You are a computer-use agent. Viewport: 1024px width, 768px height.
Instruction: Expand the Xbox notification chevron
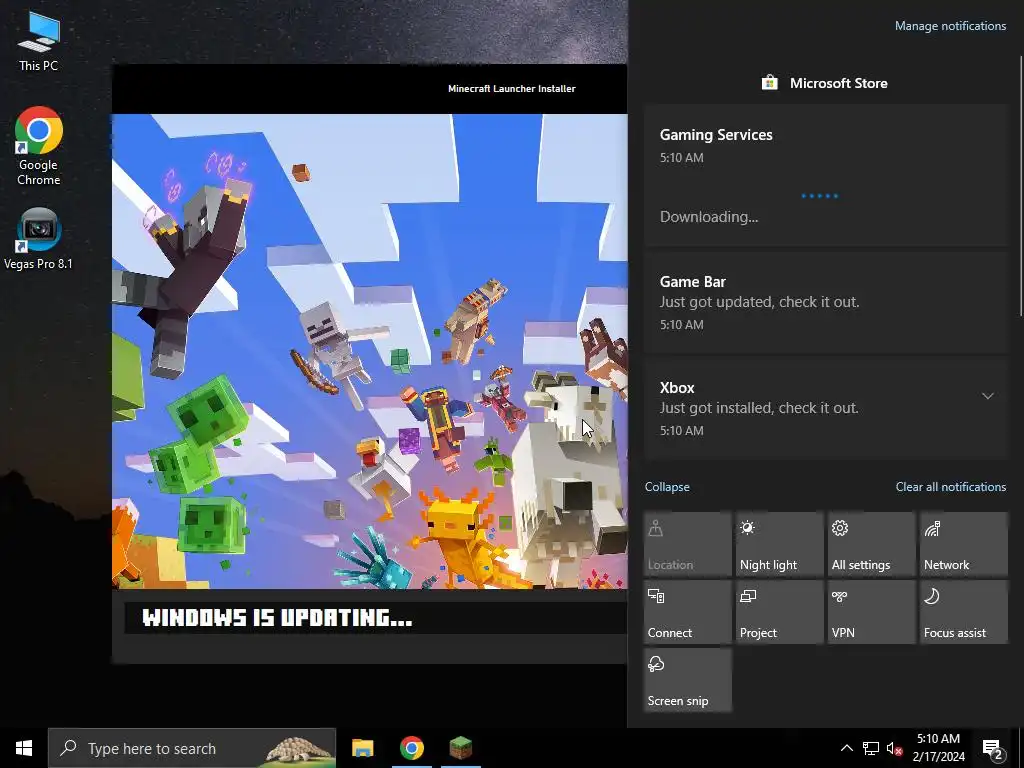[987, 396]
